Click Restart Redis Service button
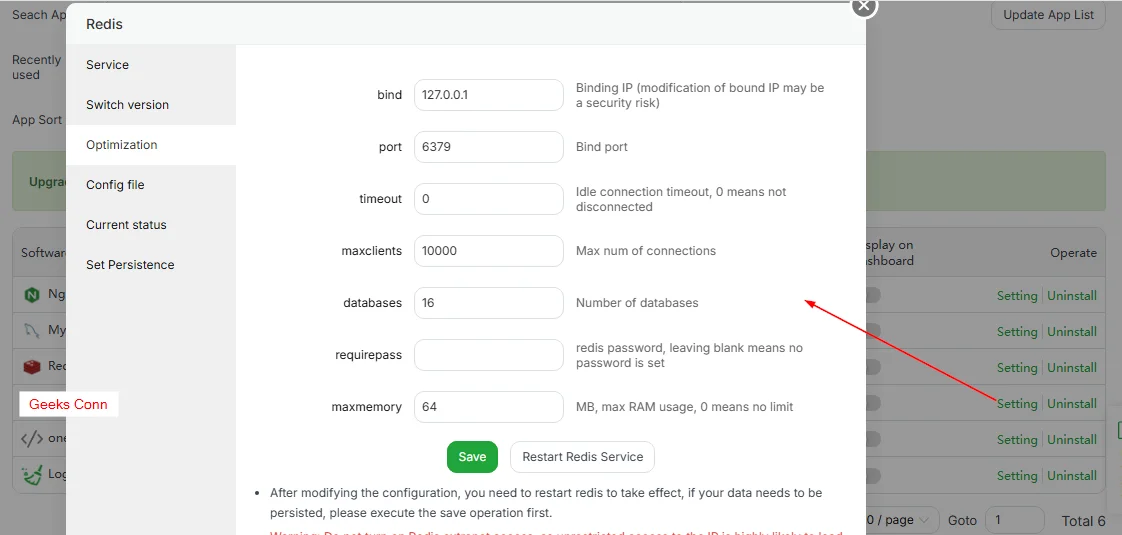Screen dimensions: 1122x535 [x=582, y=457]
